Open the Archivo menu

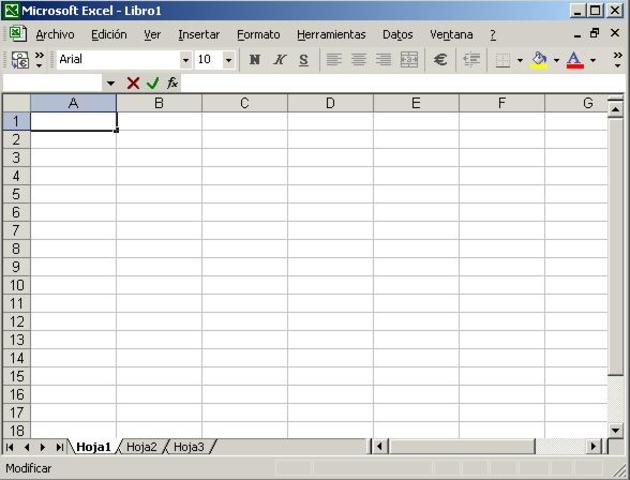coord(55,35)
